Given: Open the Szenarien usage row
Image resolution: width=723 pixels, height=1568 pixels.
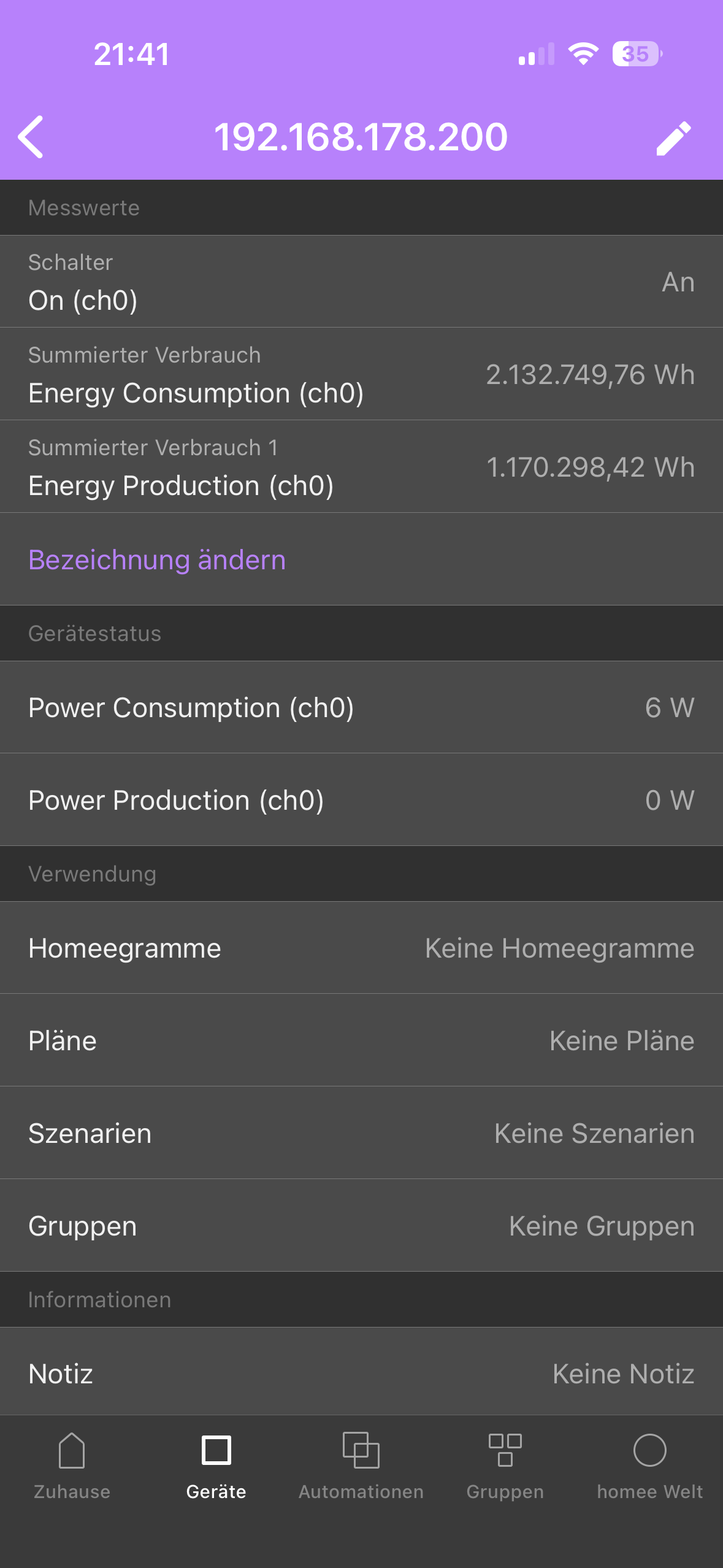Looking at the screenshot, I should pos(361,1134).
